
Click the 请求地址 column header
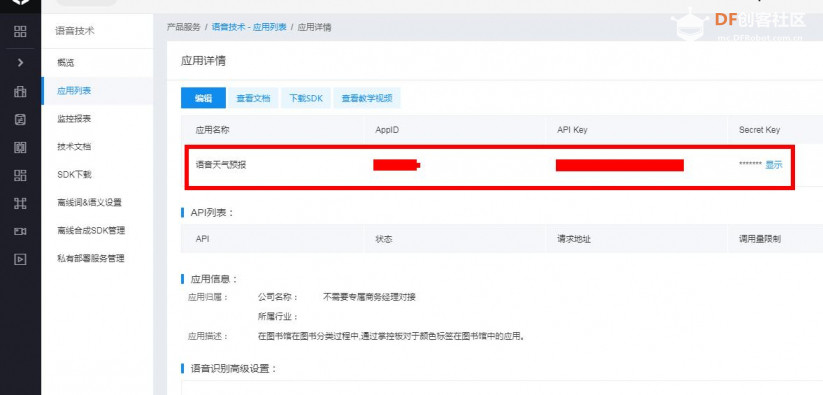tap(574, 239)
